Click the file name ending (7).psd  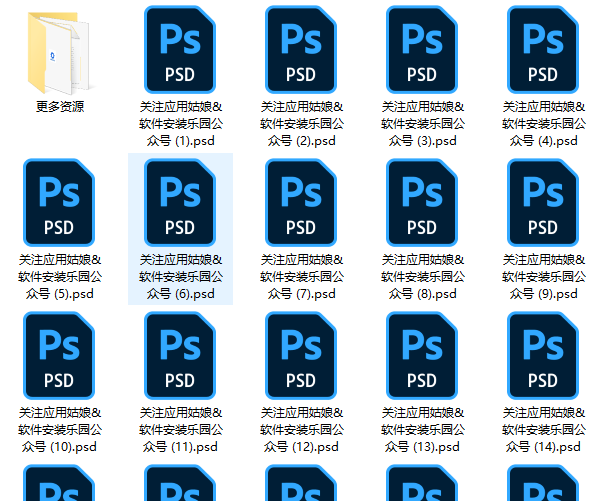click(x=302, y=277)
